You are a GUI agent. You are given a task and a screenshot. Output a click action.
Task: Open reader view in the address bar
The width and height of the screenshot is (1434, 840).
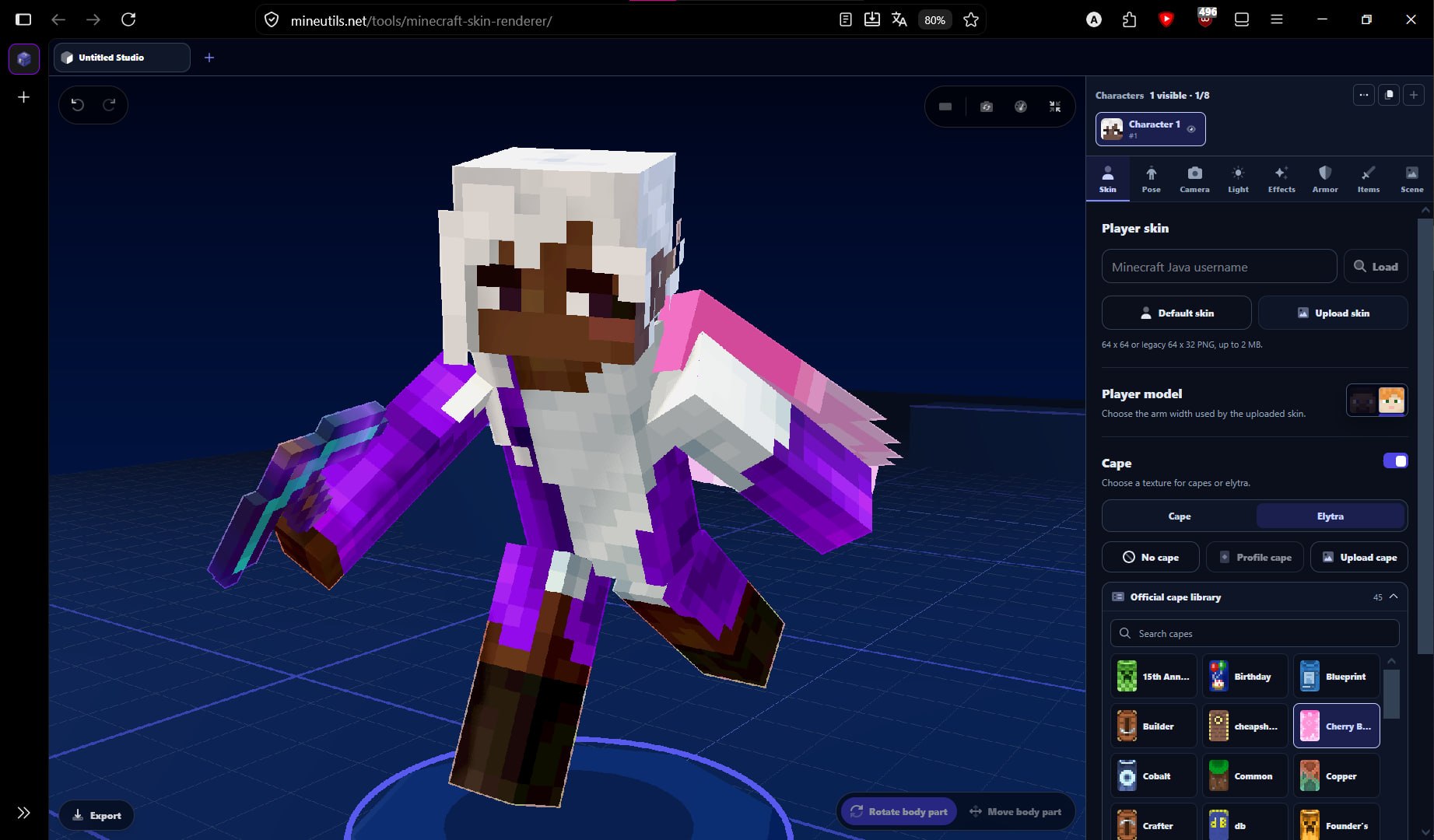click(x=846, y=19)
